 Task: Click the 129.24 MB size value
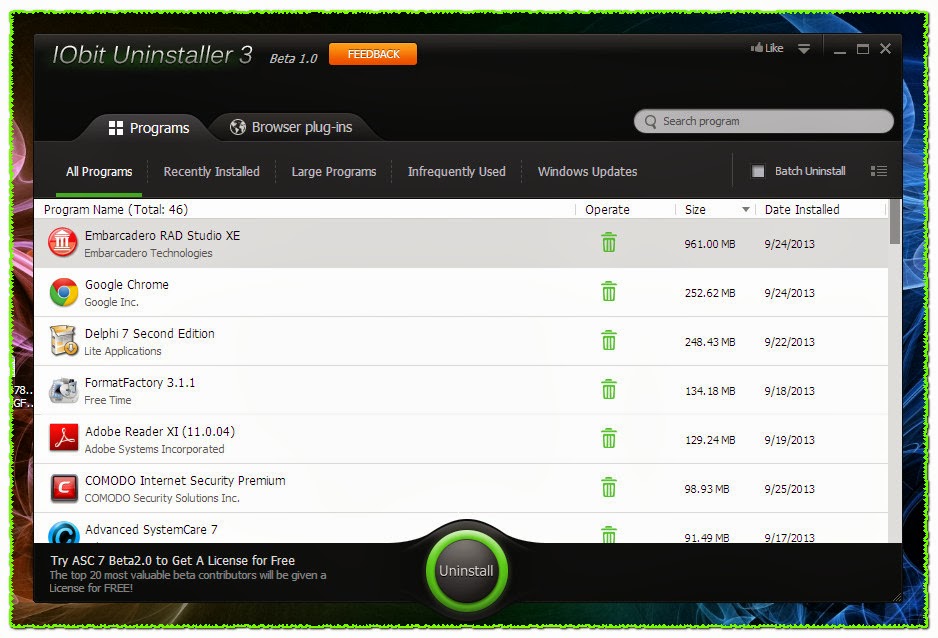(710, 440)
